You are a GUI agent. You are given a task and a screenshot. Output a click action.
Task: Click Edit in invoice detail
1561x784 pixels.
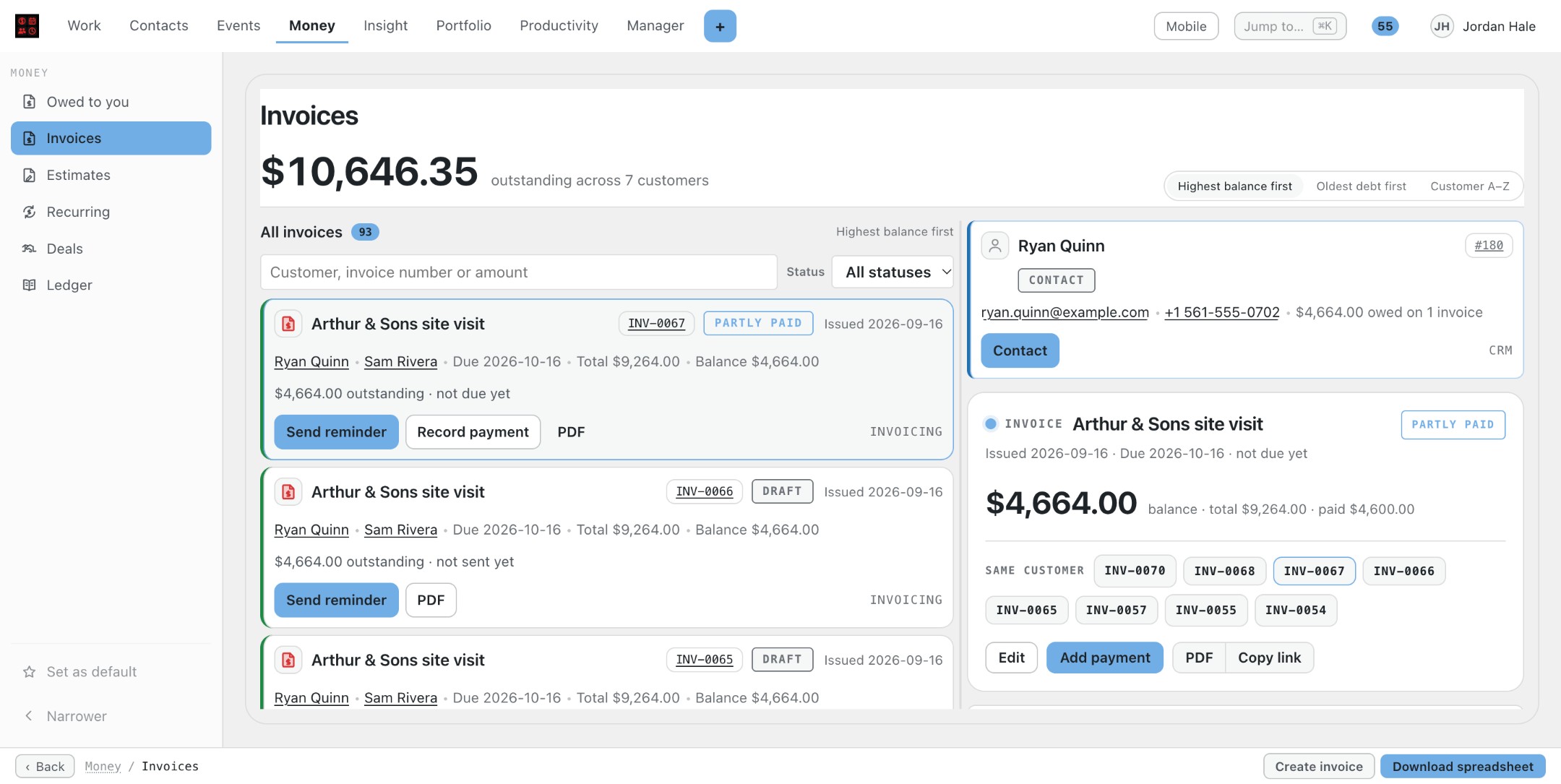[x=1011, y=658]
